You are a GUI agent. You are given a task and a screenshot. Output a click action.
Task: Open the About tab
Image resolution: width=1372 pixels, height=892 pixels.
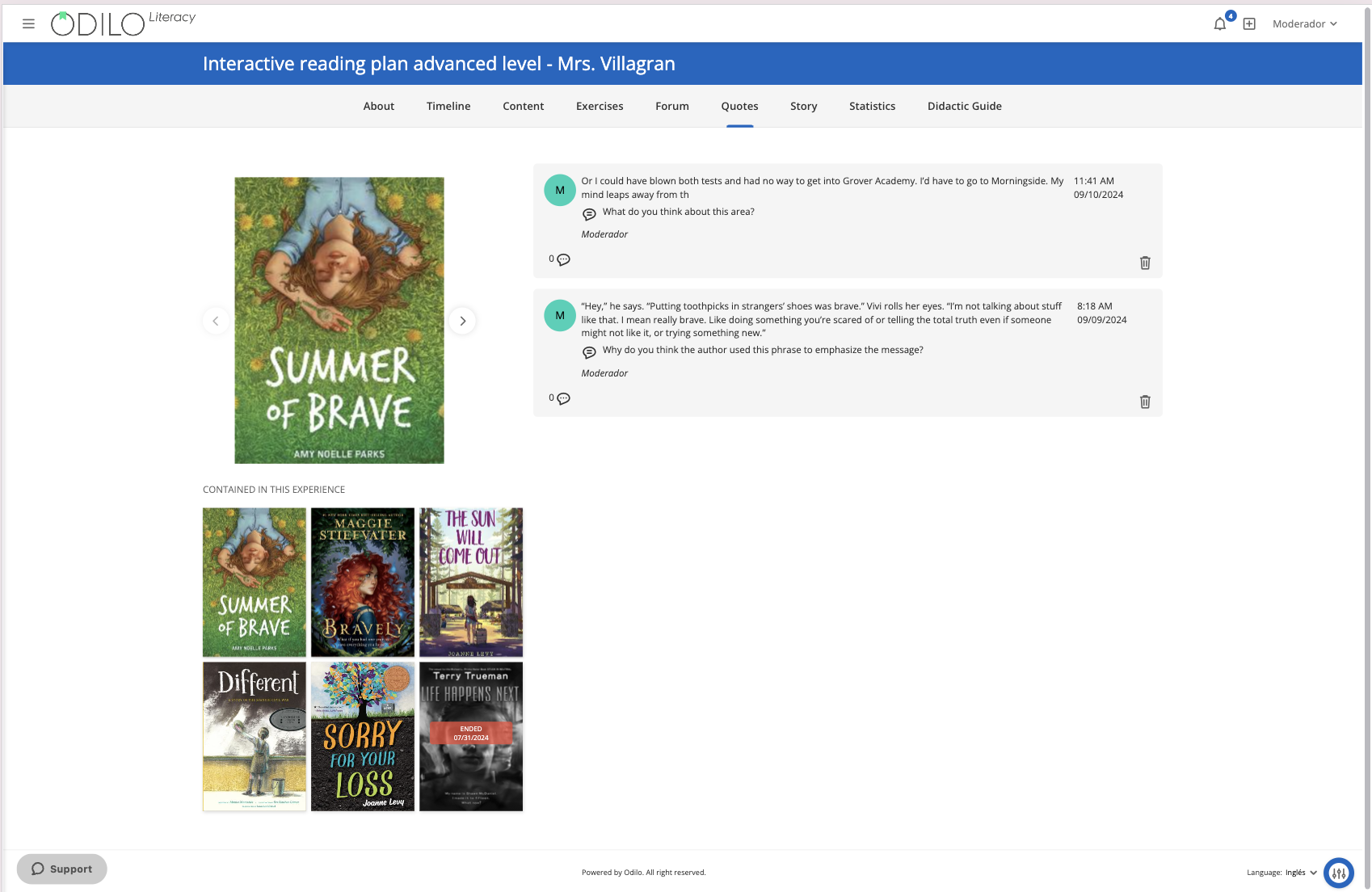(x=379, y=106)
